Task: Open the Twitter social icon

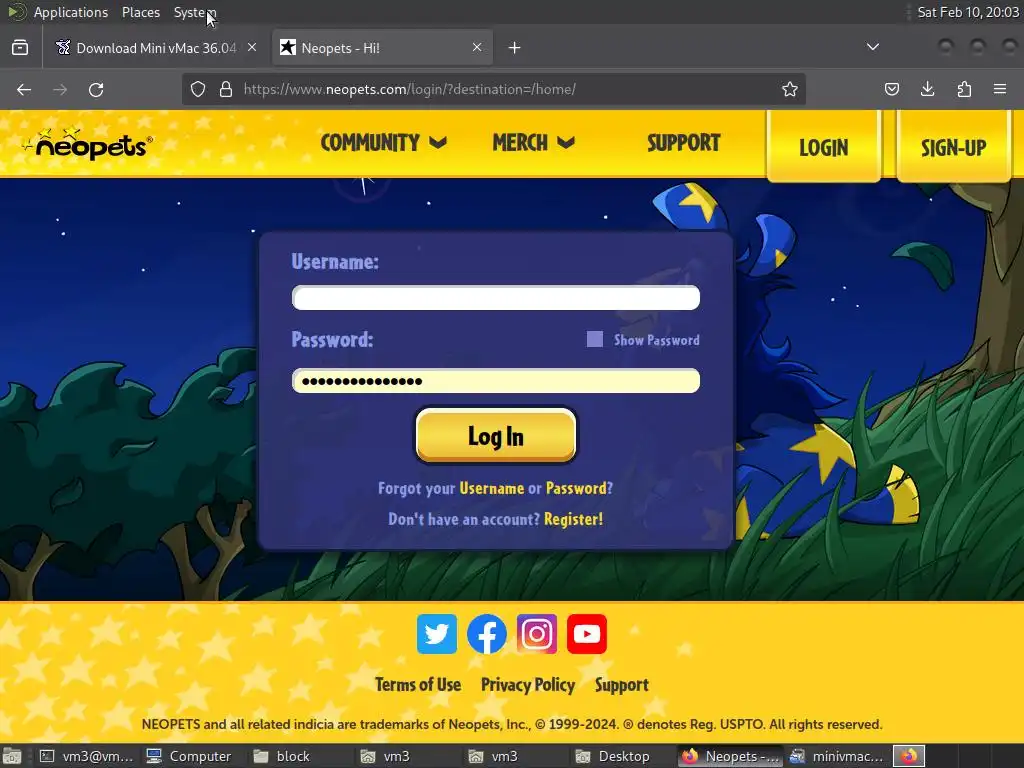Action: click(437, 633)
